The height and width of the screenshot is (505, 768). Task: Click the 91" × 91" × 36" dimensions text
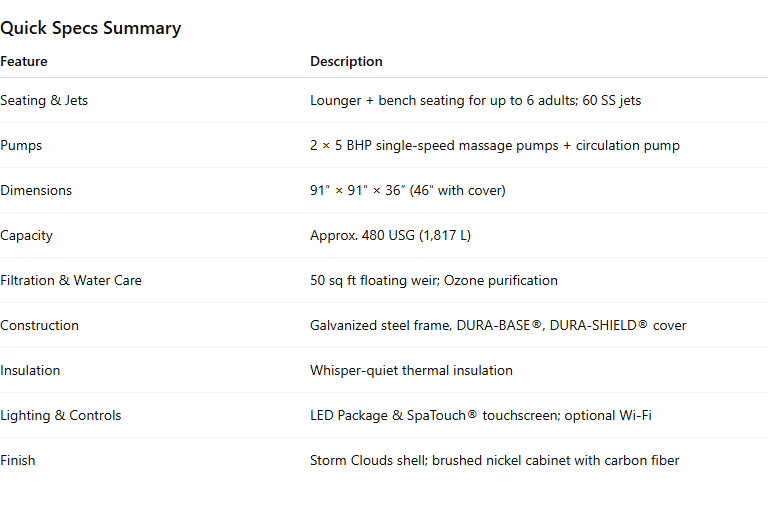[408, 191]
